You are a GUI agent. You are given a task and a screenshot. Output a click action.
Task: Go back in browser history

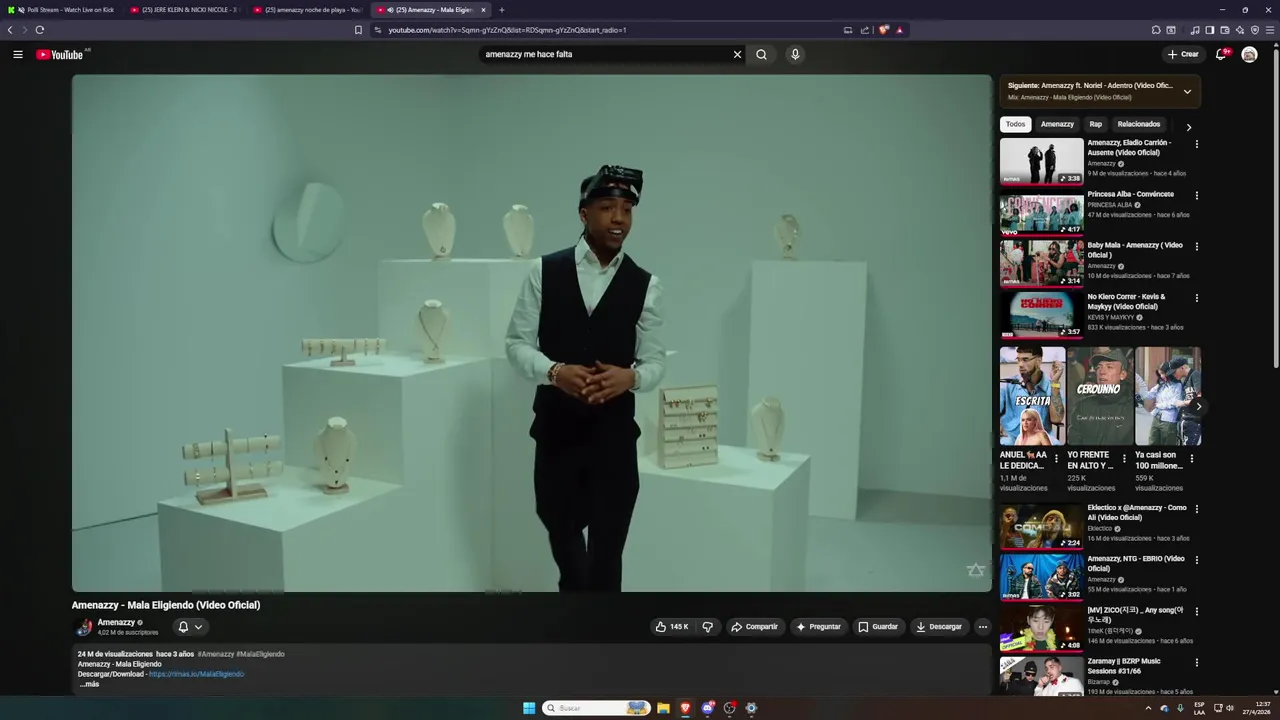(x=10, y=30)
